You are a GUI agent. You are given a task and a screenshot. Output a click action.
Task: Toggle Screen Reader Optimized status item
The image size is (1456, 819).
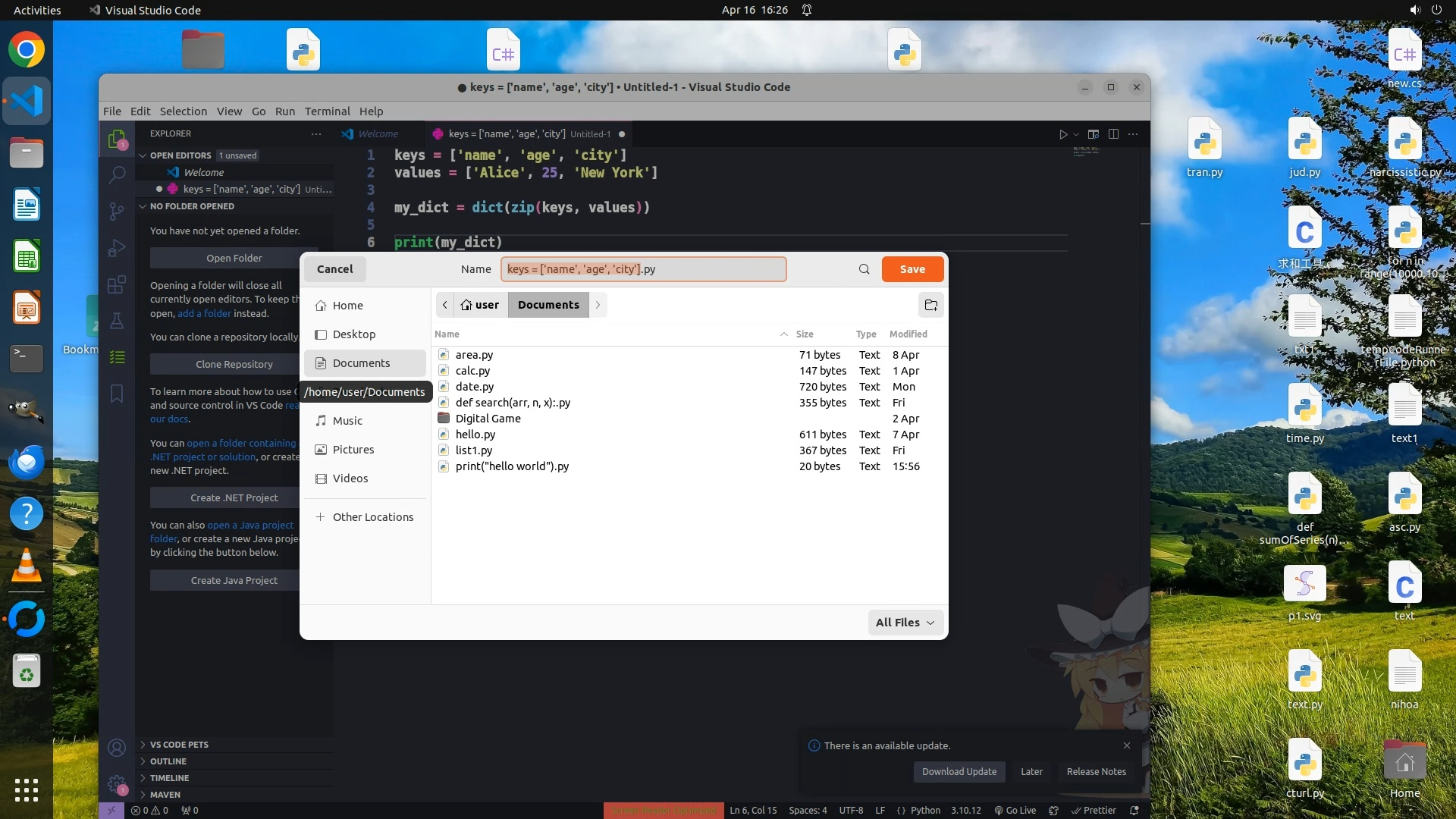[x=664, y=810]
